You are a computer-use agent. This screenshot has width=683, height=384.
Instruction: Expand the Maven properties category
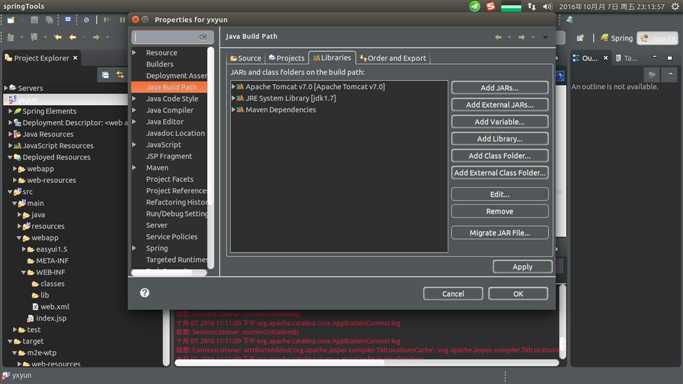[x=134, y=168]
